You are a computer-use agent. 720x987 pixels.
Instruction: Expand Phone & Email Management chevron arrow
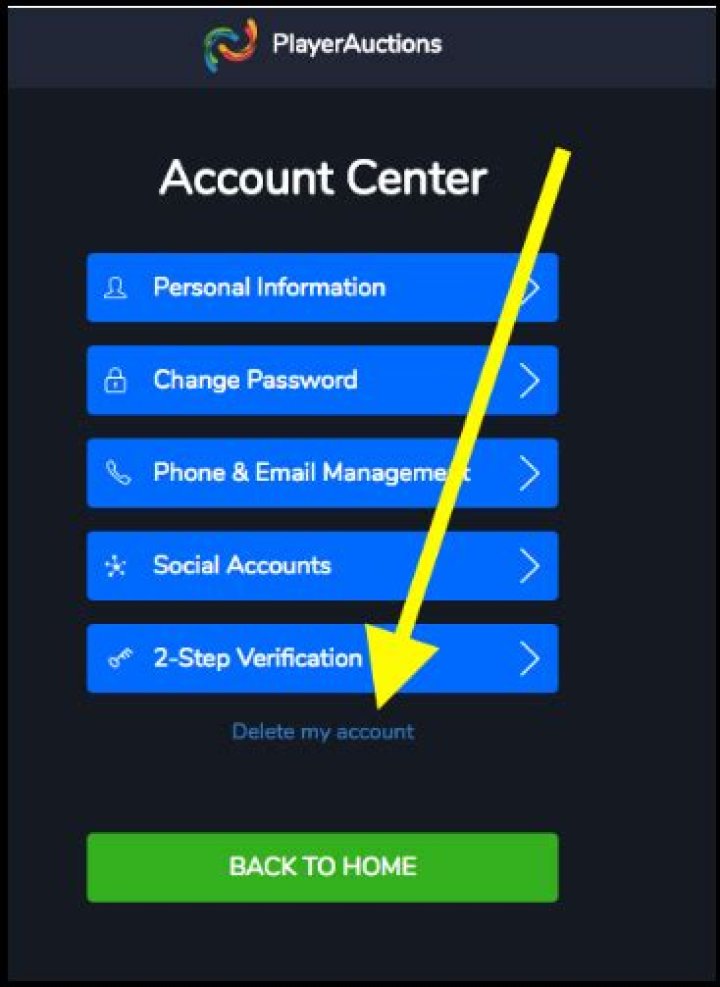[x=529, y=473]
